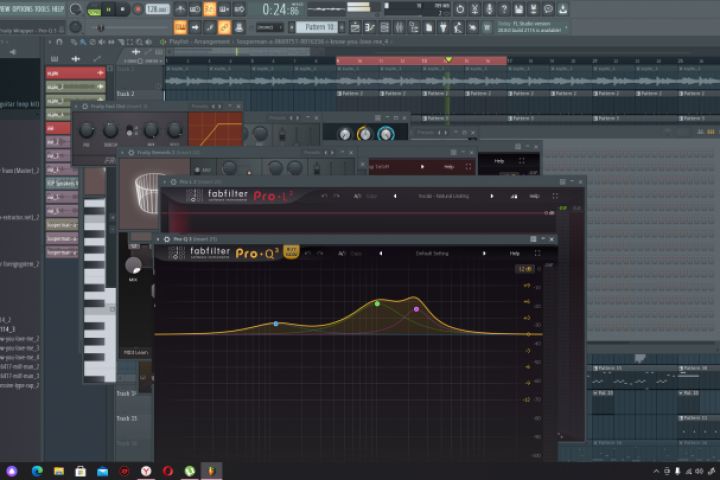Open Microsoft Edge from the taskbar
The width and height of the screenshot is (720, 480).
[37, 471]
